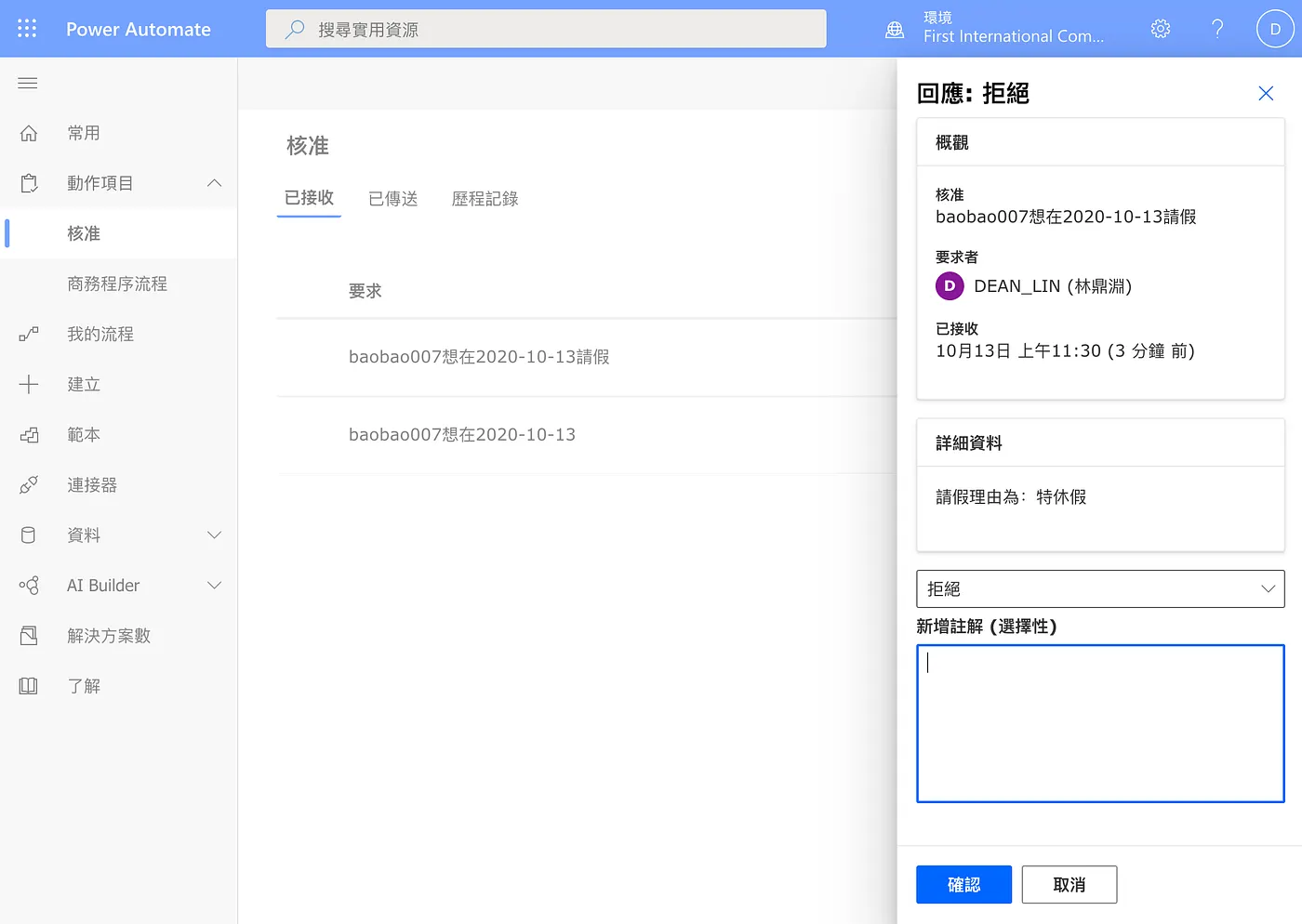Collapse the navigation hamburger menu
This screenshot has height=924, width=1302.
pos(28,83)
